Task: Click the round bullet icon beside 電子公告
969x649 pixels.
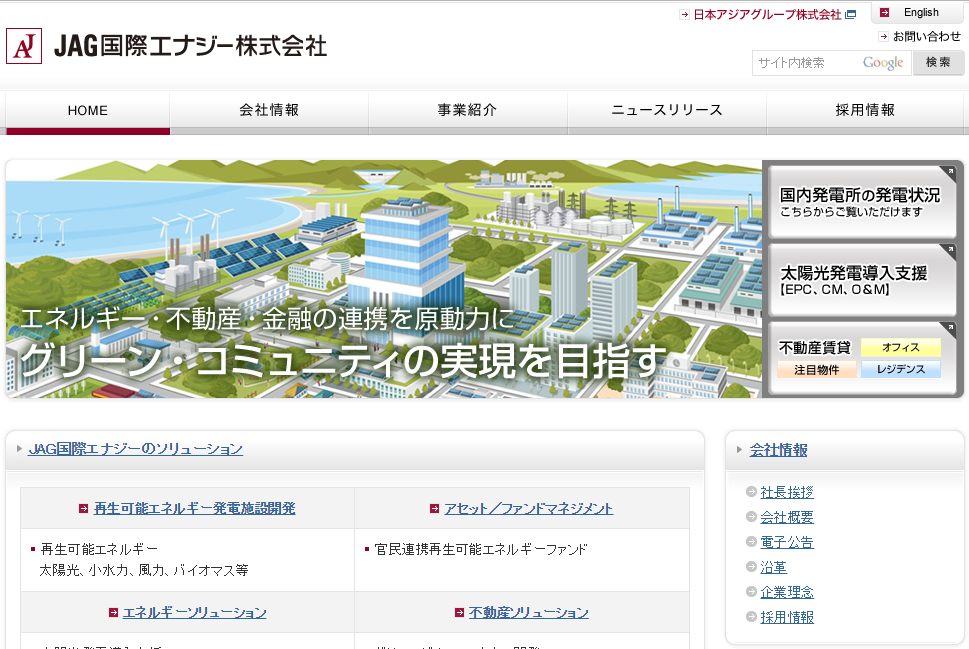Action: [751, 541]
